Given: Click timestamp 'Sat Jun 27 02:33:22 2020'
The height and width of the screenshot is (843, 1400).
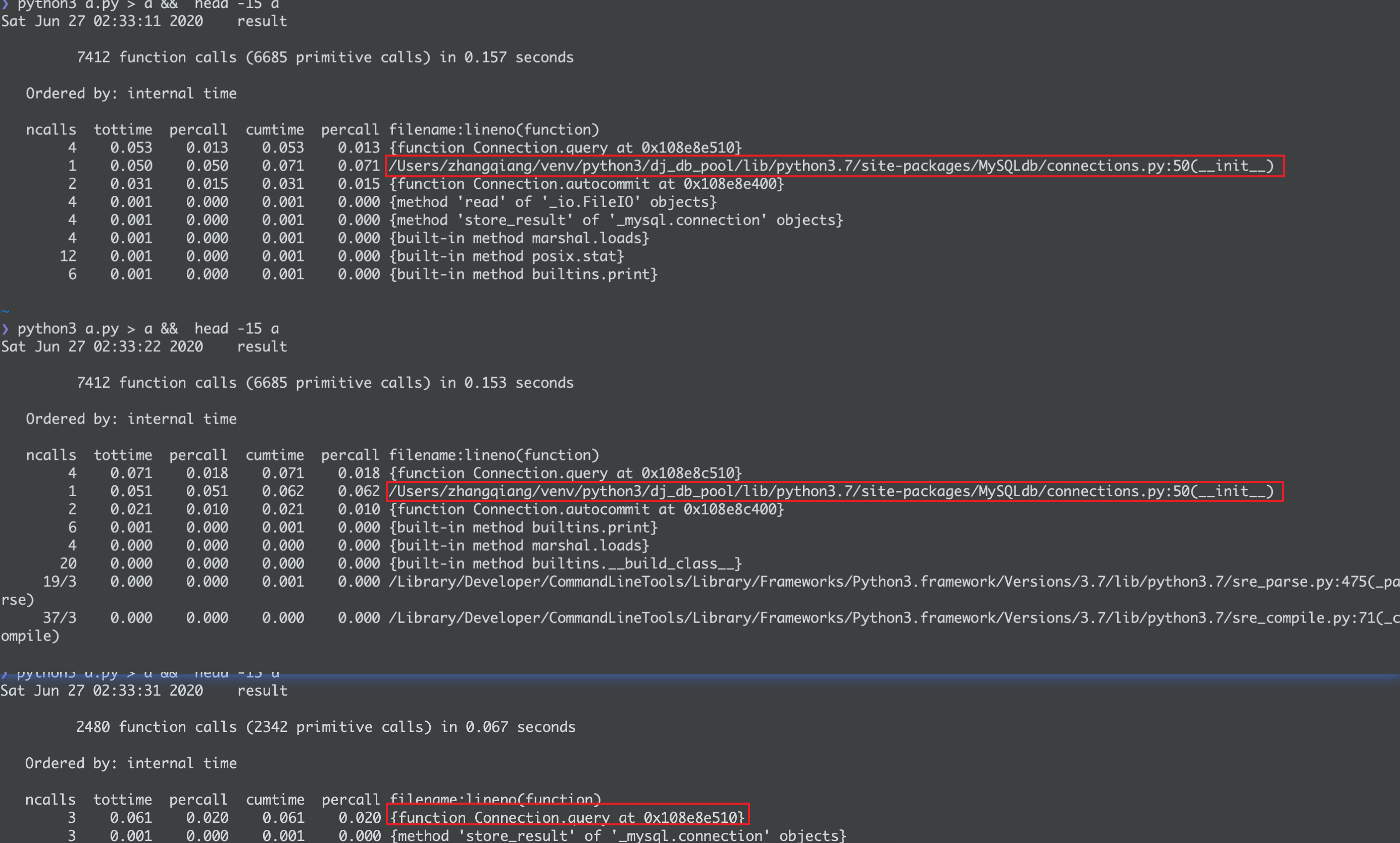Looking at the screenshot, I should [102, 346].
